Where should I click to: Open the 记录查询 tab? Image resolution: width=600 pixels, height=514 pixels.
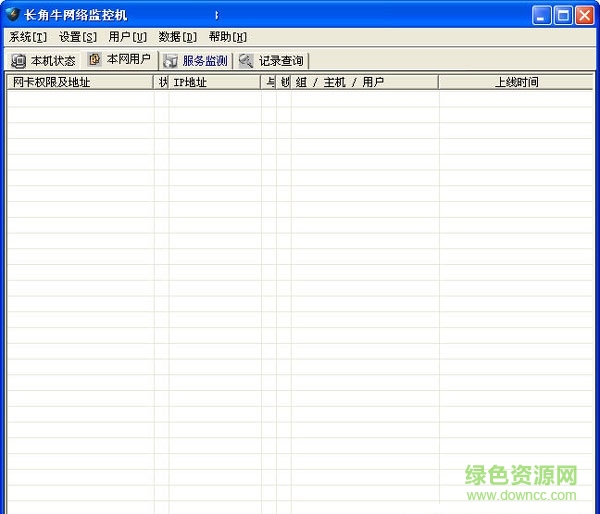coord(272,60)
